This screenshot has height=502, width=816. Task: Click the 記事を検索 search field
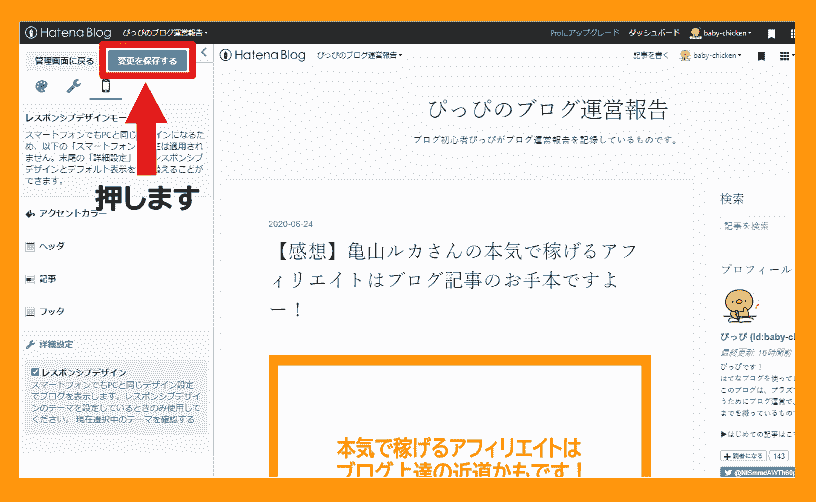coord(754,226)
